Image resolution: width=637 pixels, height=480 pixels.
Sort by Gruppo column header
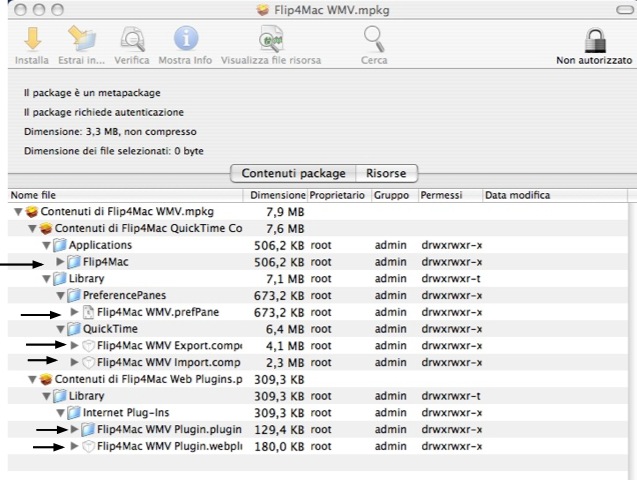point(395,195)
